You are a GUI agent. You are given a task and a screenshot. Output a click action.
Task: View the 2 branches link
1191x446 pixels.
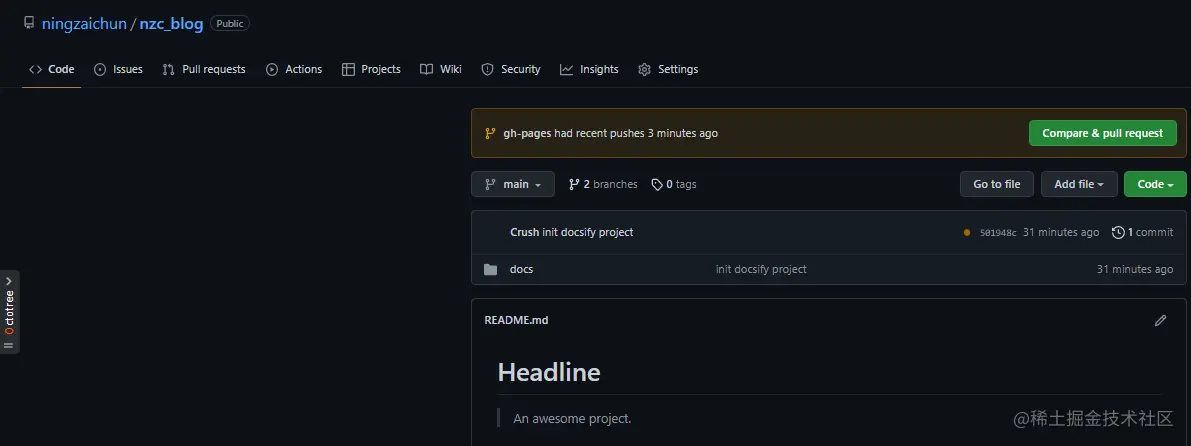coord(603,184)
